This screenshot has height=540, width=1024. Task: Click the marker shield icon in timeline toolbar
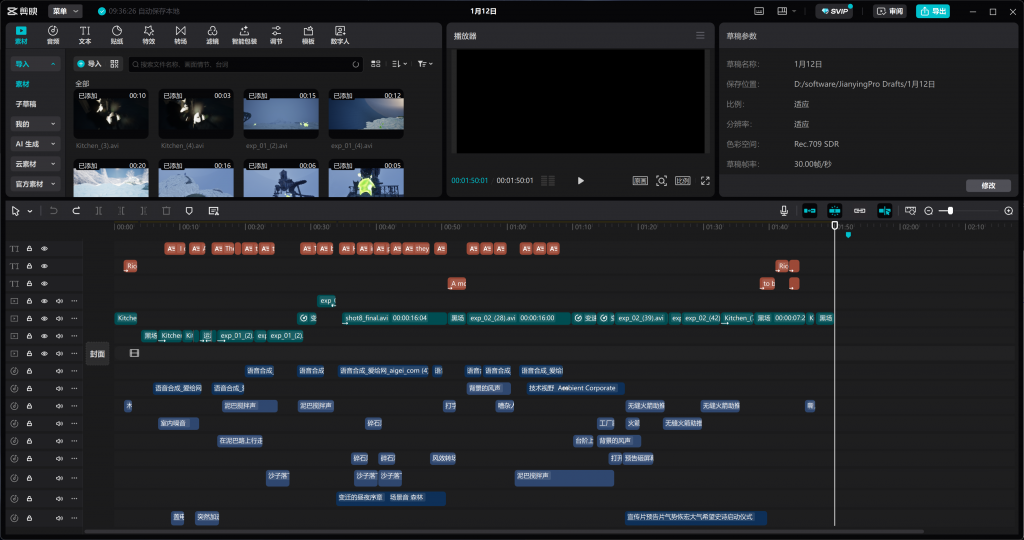[x=188, y=211]
